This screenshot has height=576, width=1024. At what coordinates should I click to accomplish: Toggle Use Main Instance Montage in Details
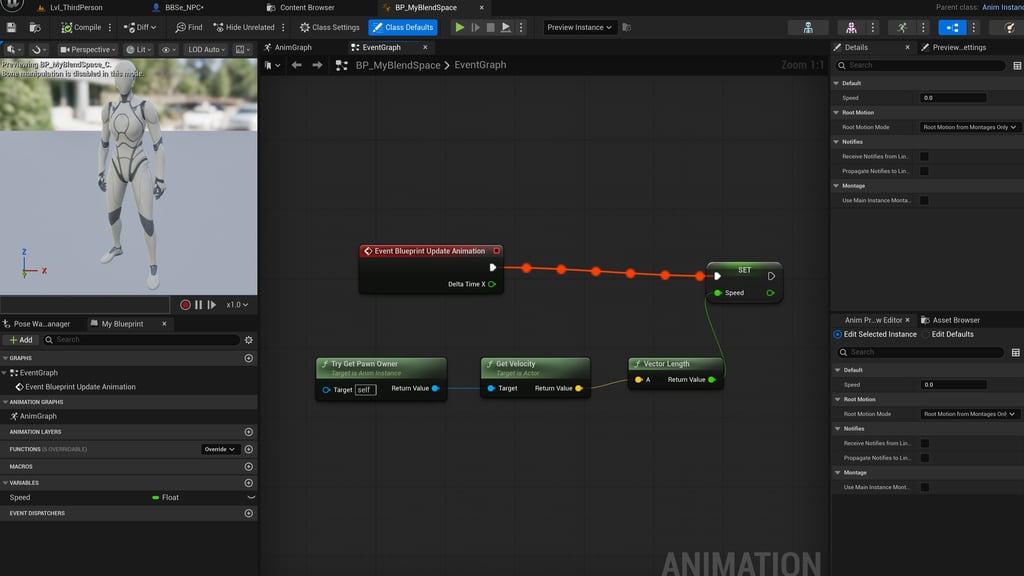point(924,201)
